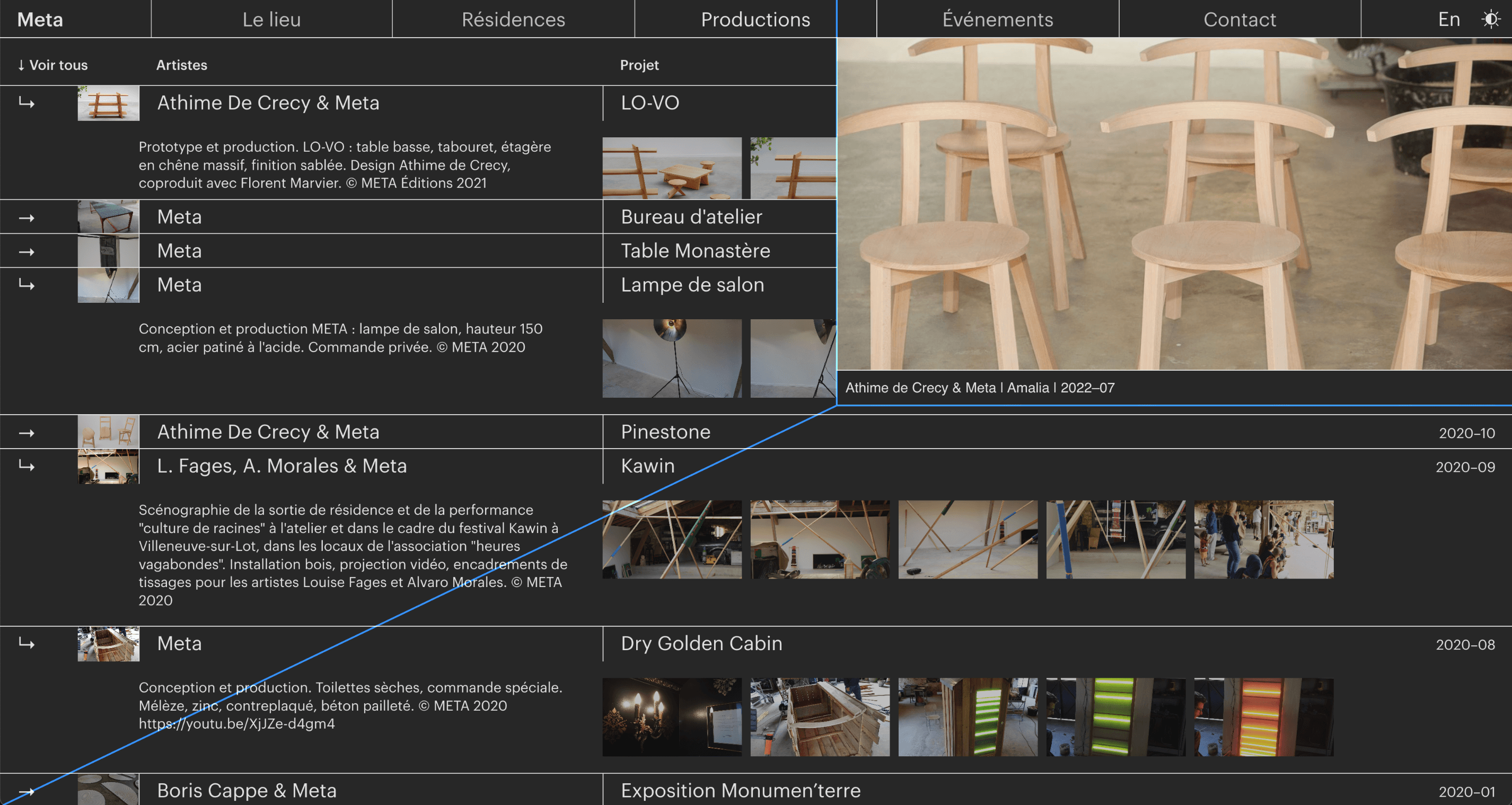Click the Meta home logo link
Image resolution: width=1512 pixels, height=805 pixels.
(40, 20)
